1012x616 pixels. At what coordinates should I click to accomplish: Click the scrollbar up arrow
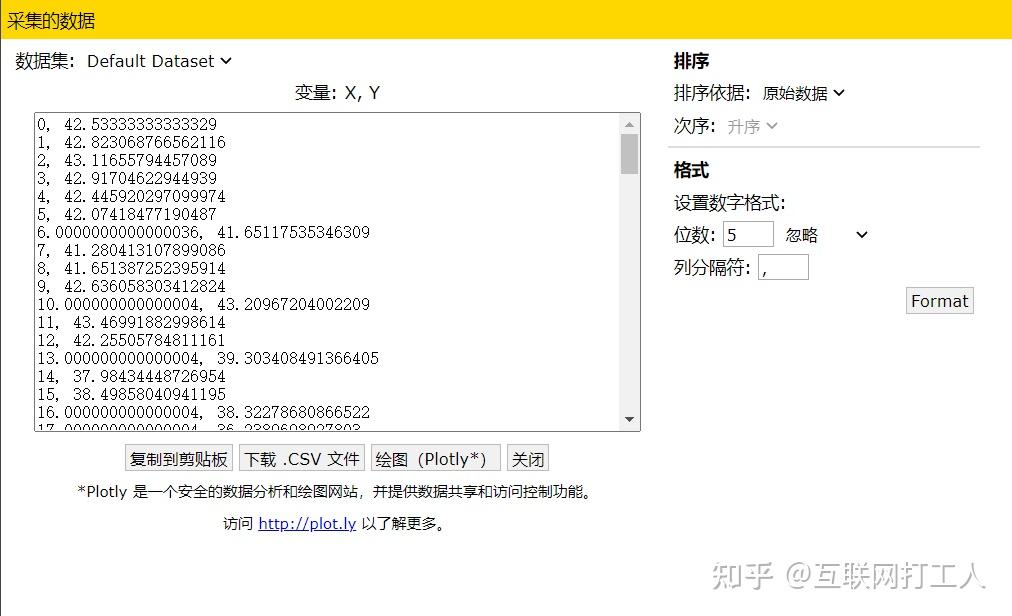[x=631, y=122]
